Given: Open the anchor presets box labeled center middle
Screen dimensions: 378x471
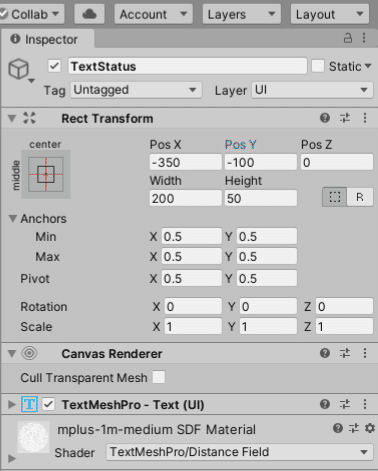Looking at the screenshot, I should (x=46, y=174).
